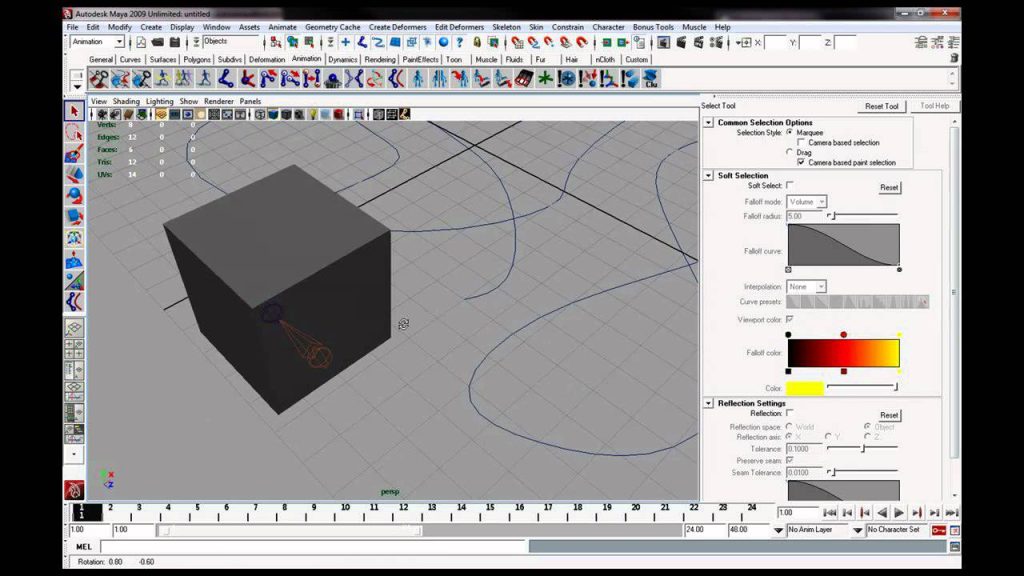The height and width of the screenshot is (576, 1024).
Task: Open the Falloff mode Volume dropdown
Action: click(807, 202)
